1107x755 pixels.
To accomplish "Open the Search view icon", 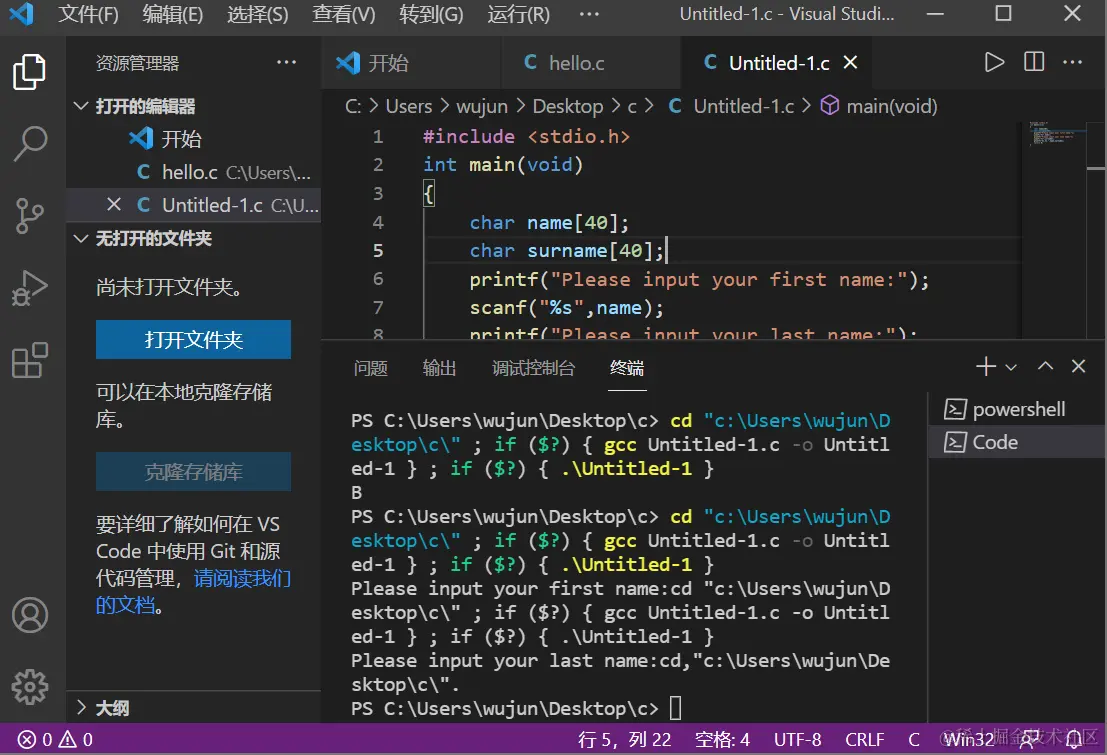I will click(x=30, y=143).
